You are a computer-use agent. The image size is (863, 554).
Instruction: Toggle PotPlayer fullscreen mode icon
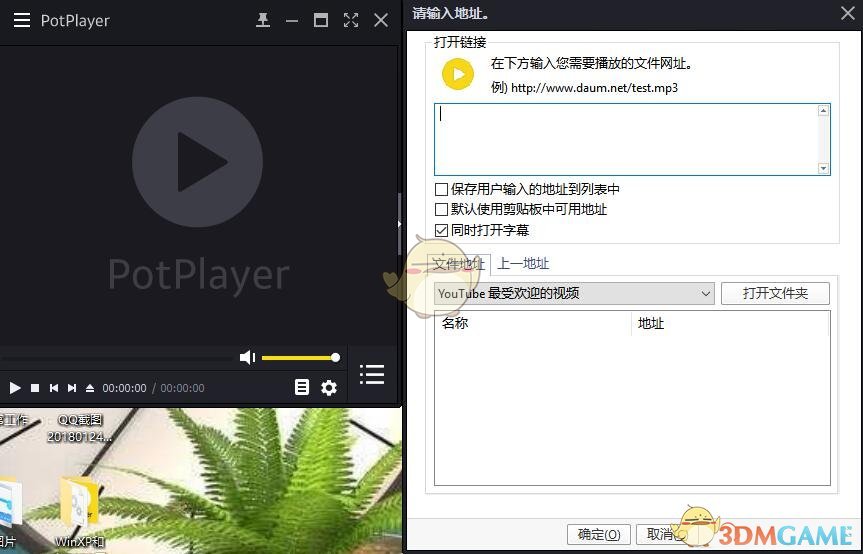coord(351,20)
